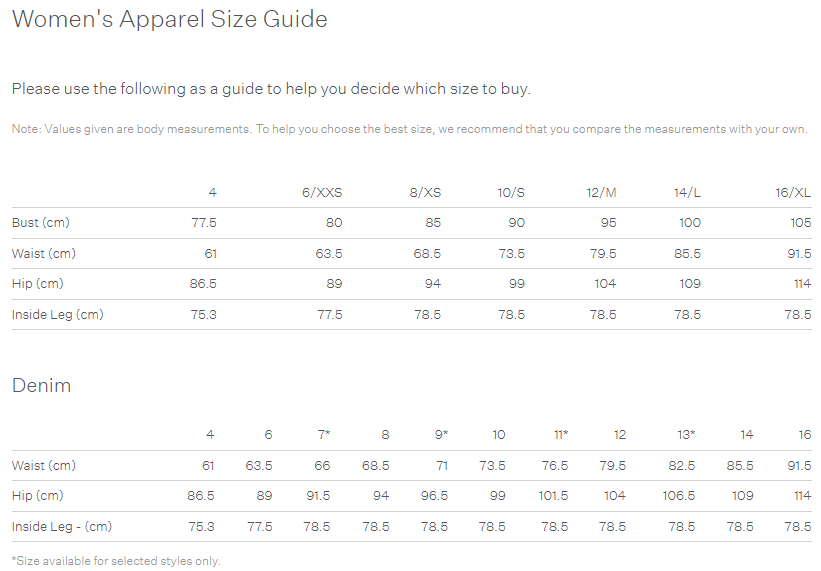Click the Denim section heading
Screen dimensions: 821x571
point(41,386)
